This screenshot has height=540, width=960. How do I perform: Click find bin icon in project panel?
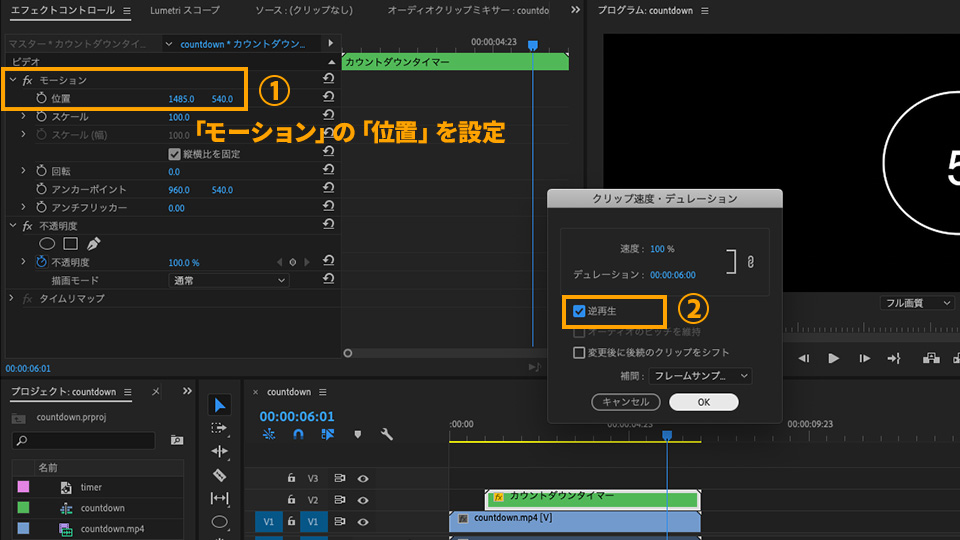coord(177,440)
